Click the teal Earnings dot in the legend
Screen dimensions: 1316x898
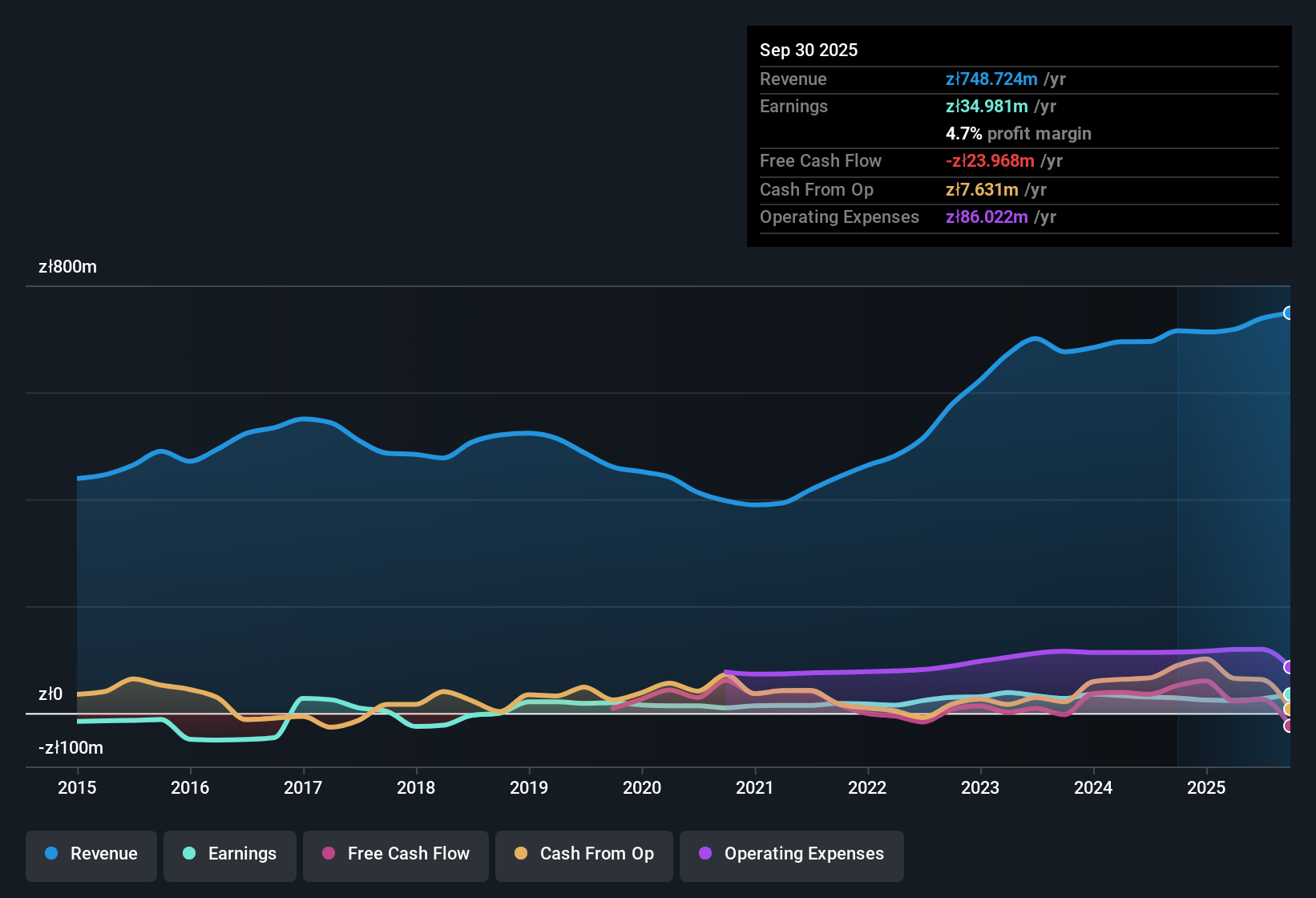(x=189, y=854)
